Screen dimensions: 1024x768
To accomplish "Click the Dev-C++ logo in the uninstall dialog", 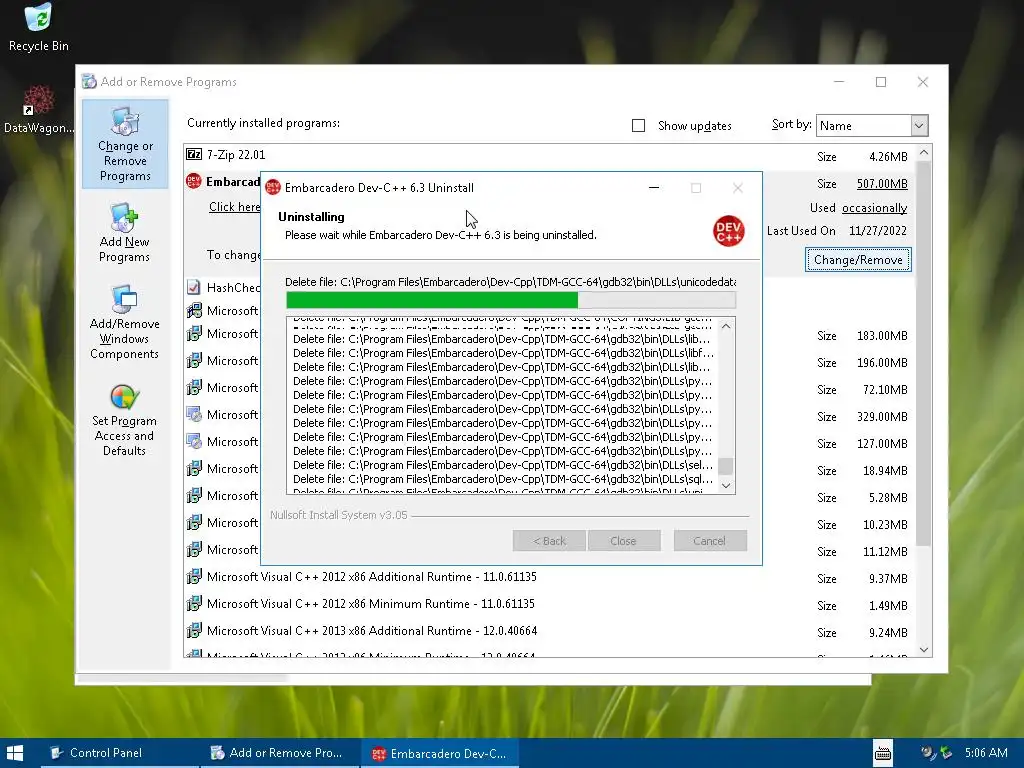I will pos(728,231).
